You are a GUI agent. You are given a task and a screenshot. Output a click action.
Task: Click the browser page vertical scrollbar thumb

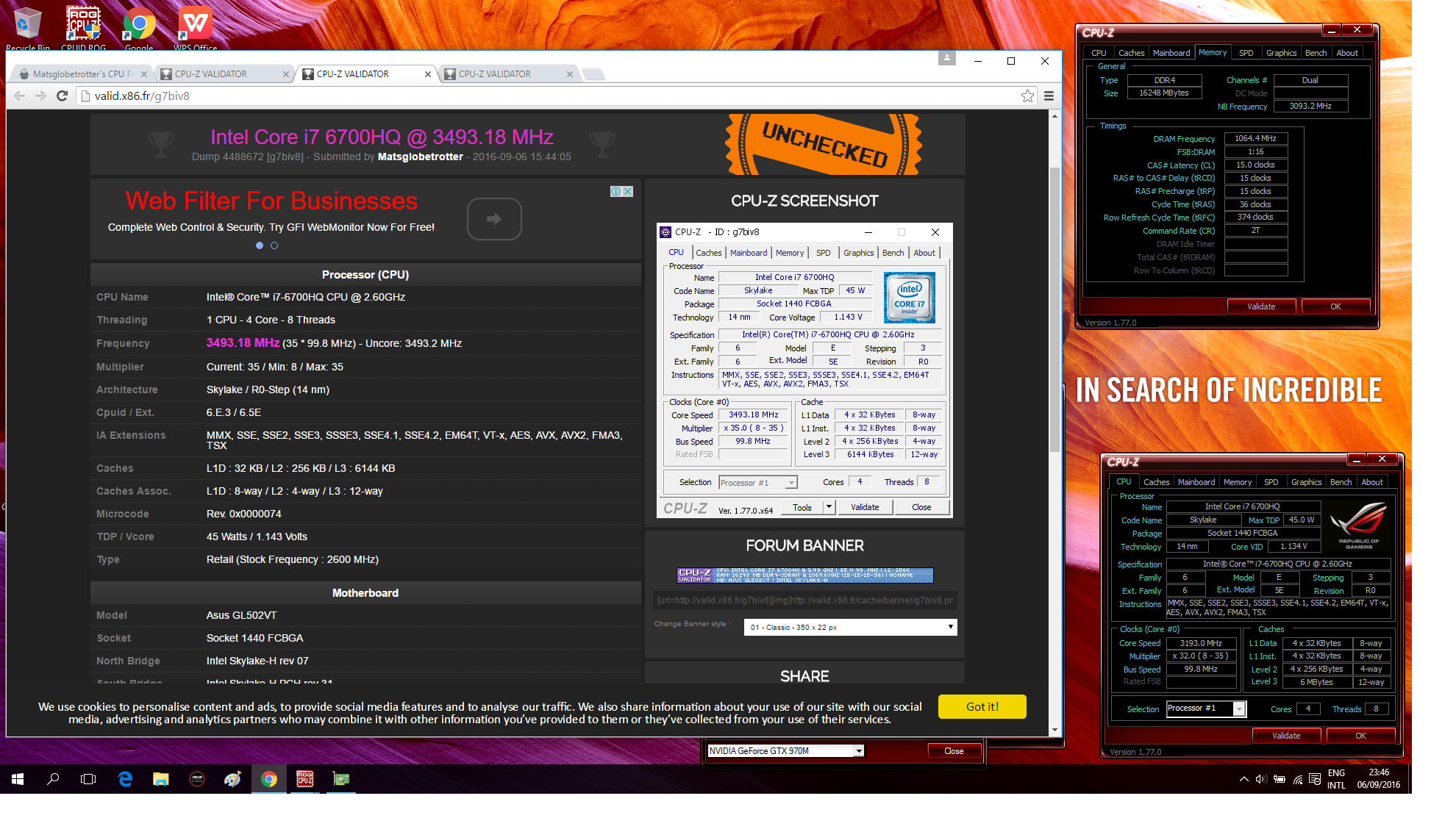pyautogui.click(x=1054, y=309)
